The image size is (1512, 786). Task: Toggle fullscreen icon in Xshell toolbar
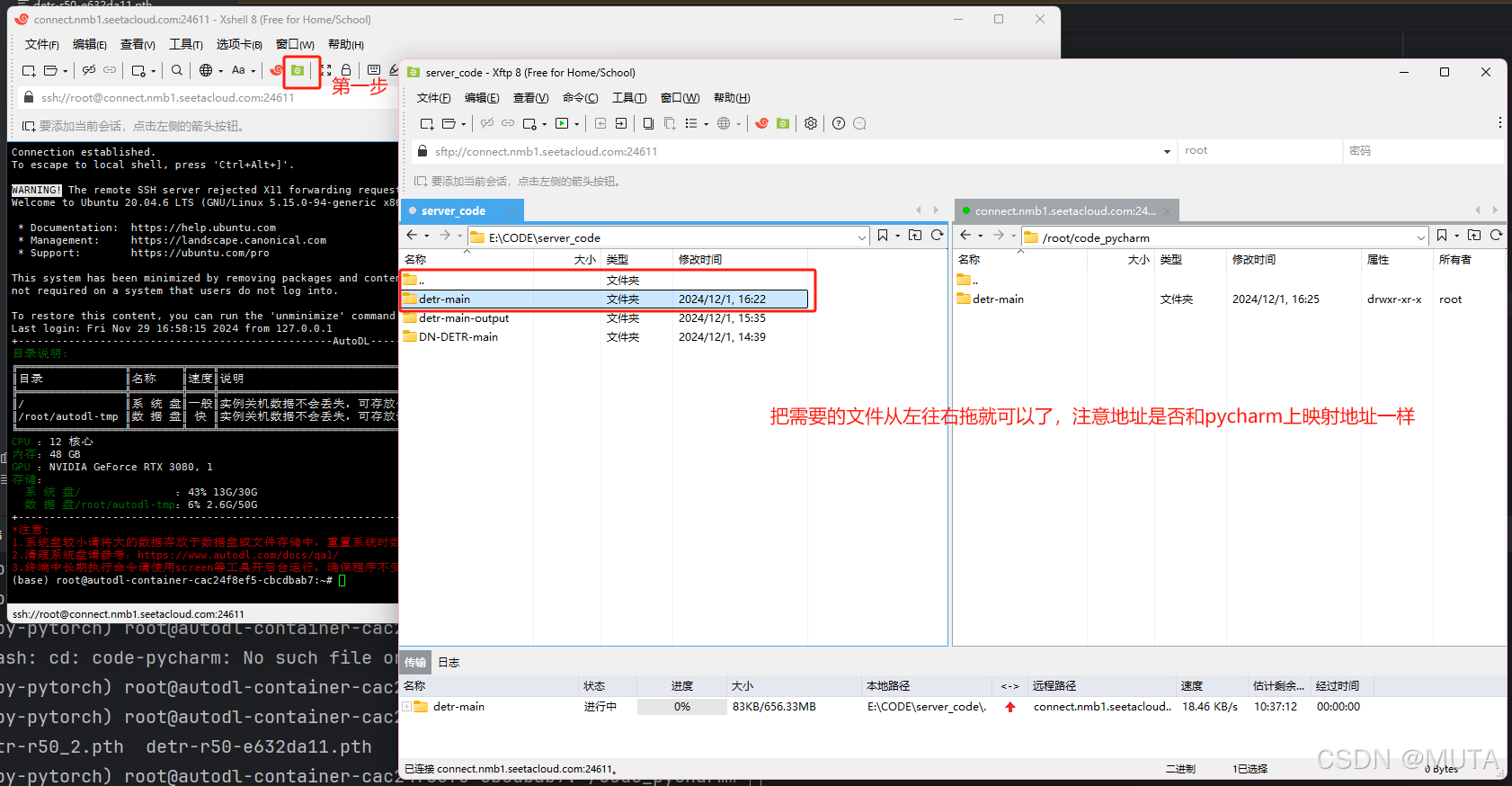[x=325, y=70]
